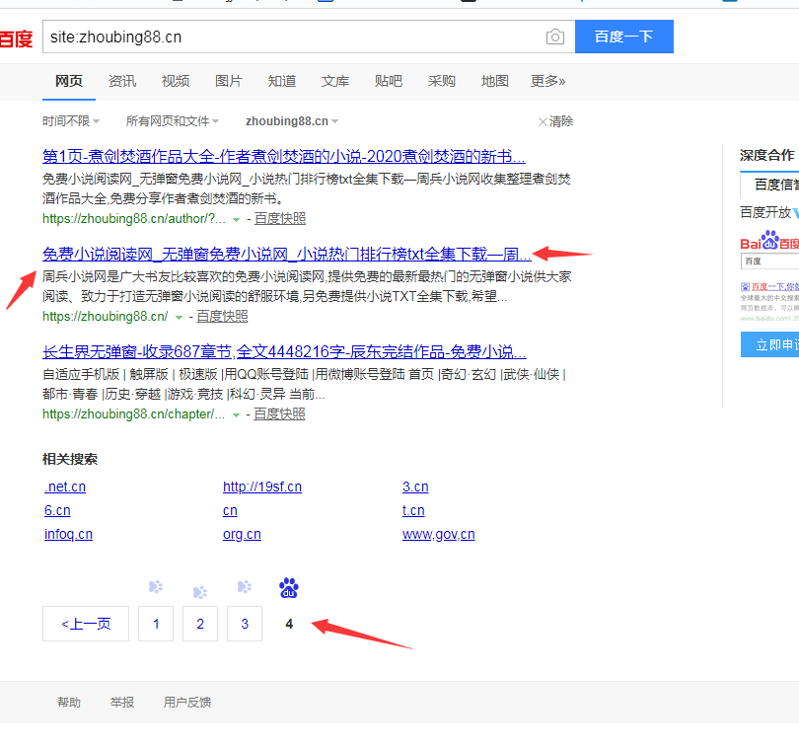799x749 pixels.
Task: Click related search 3.cn
Action: tap(415, 487)
